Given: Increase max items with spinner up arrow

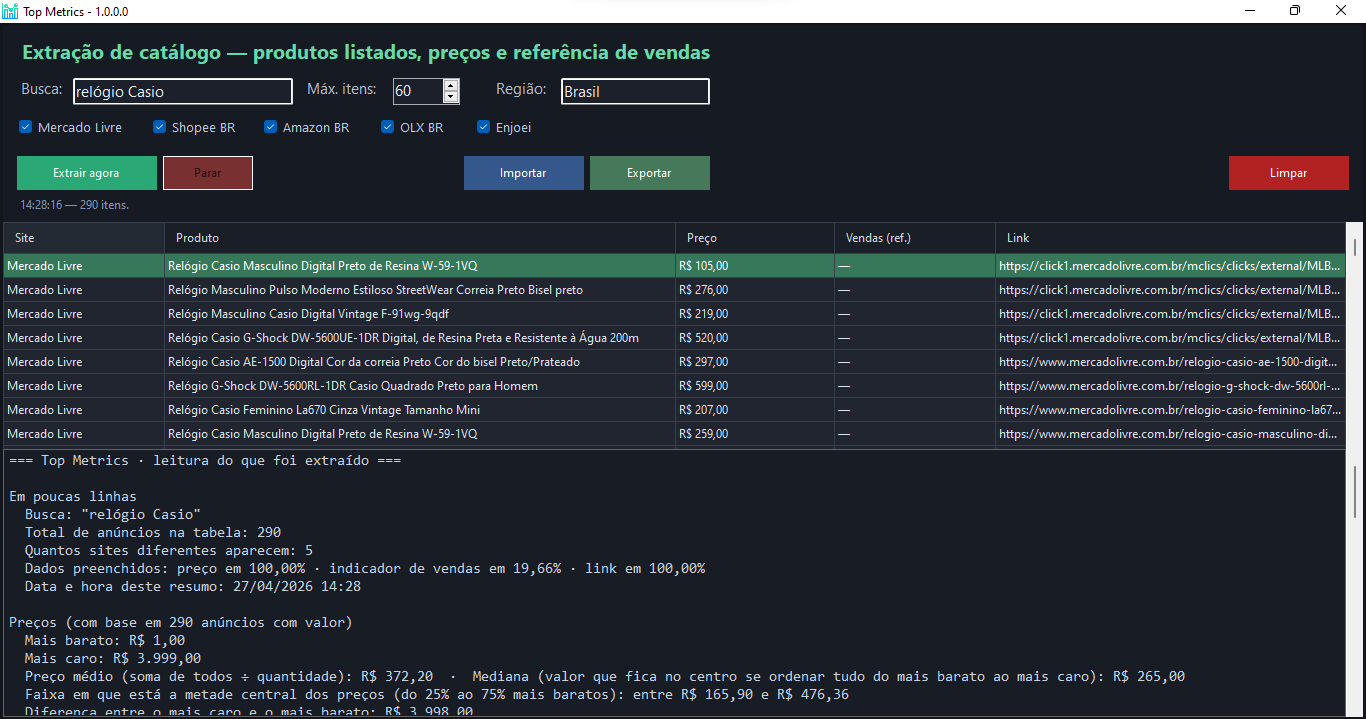Looking at the screenshot, I should [451, 86].
